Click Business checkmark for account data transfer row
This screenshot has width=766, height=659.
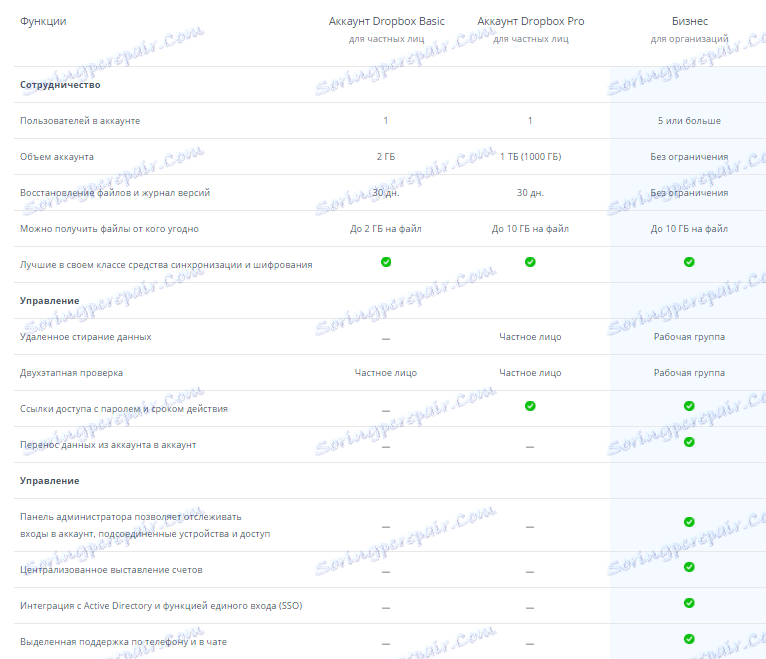689,442
